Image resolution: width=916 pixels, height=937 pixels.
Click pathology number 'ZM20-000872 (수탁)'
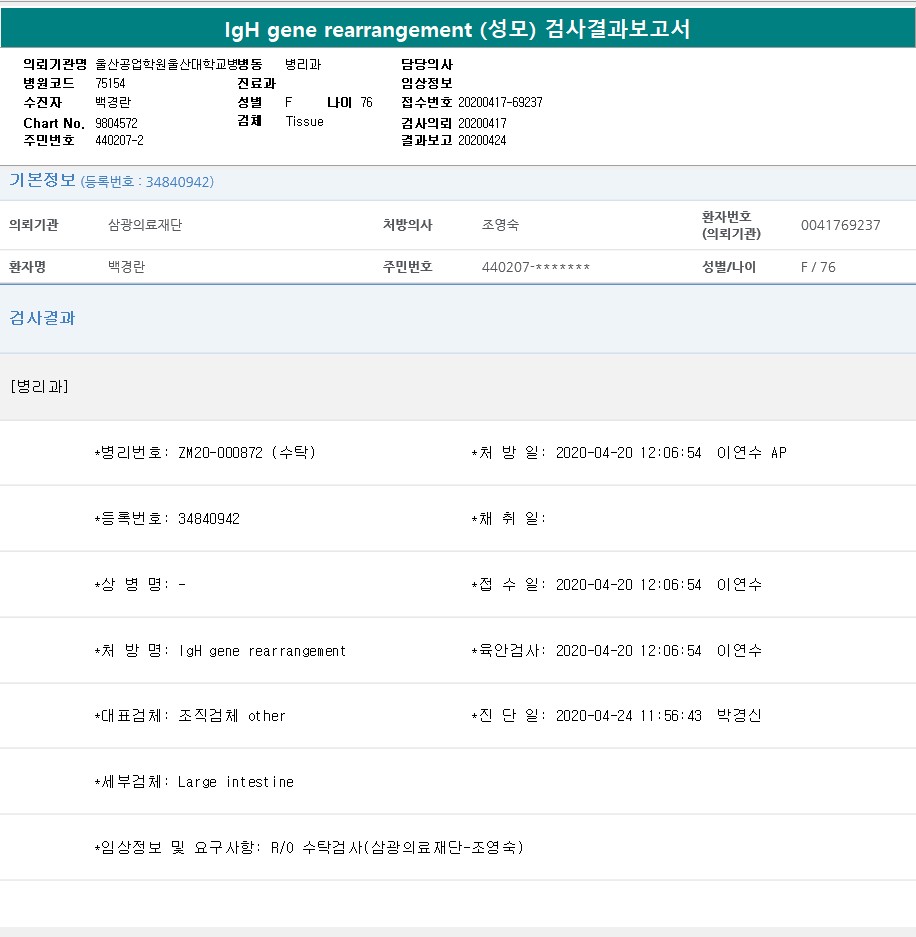(247, 452)
